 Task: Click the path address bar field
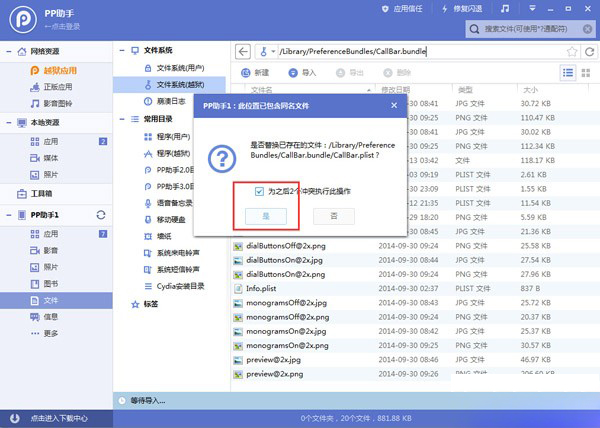click(x=421, y=51)
